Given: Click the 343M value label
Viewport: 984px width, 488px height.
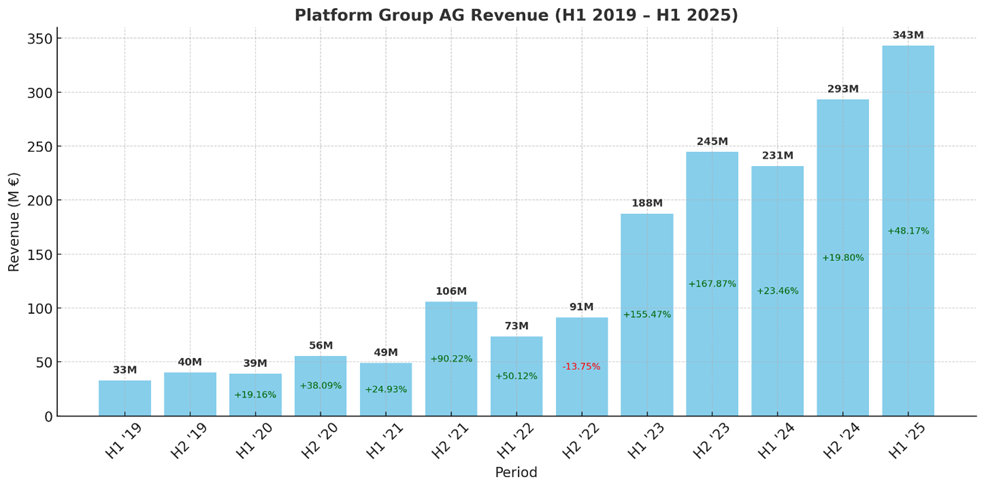Looking at the screenshot, I should point(908,36).
